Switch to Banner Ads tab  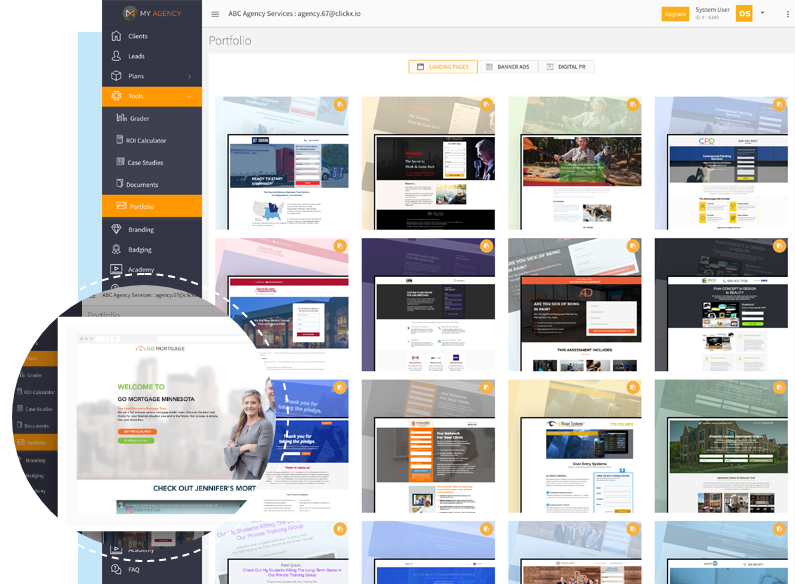(x=508, y=67)
